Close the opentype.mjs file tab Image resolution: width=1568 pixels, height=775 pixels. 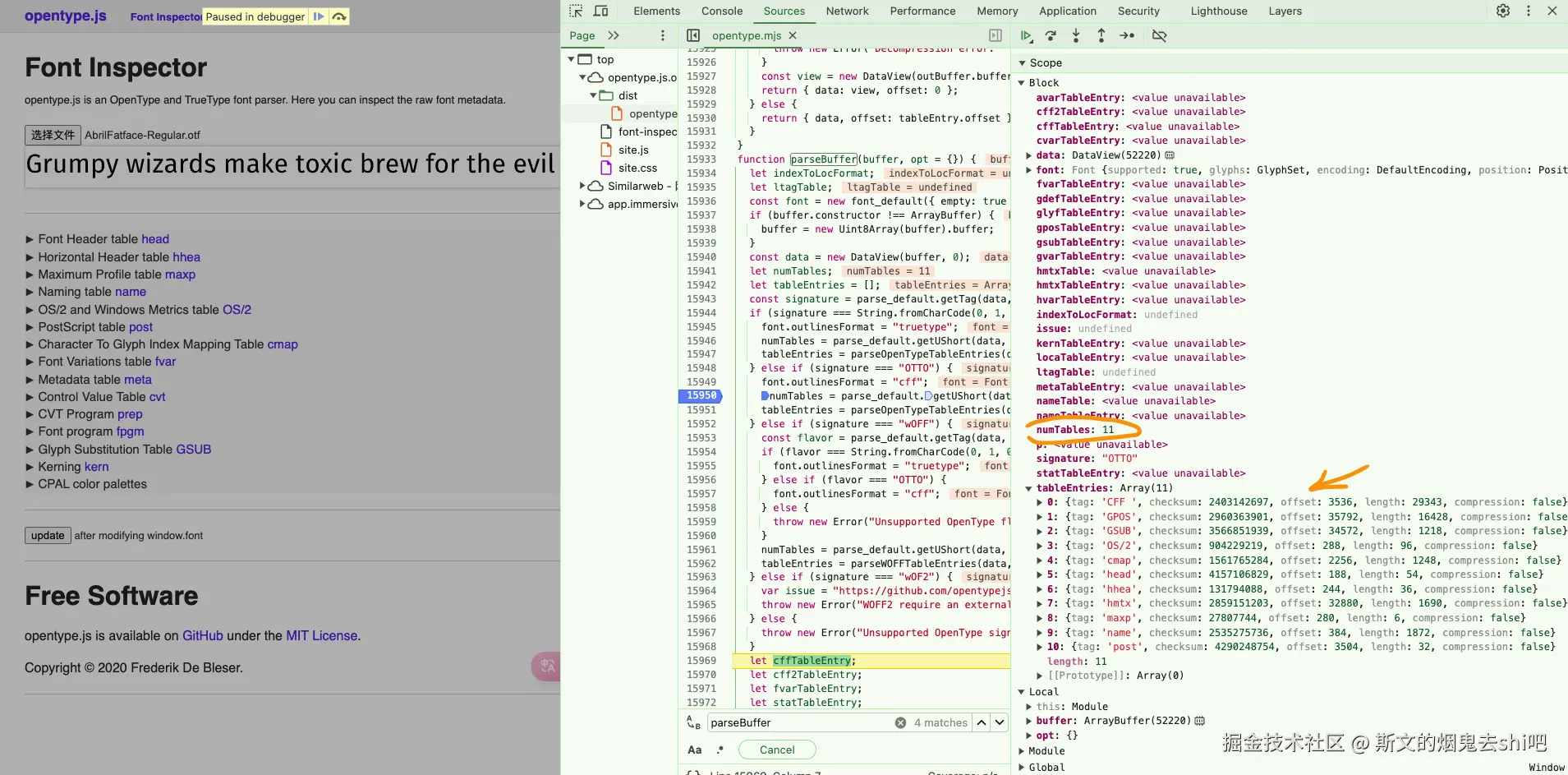tap(793, 35)
